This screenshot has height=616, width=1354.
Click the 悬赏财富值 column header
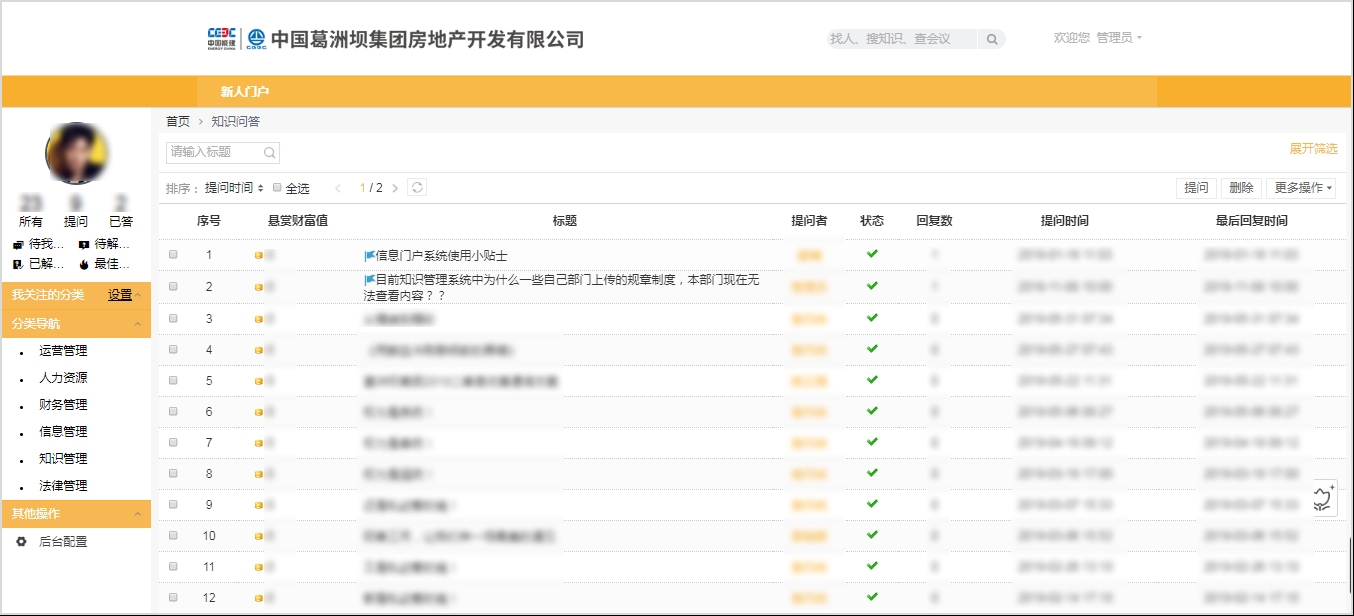click(x=298, y=221)
